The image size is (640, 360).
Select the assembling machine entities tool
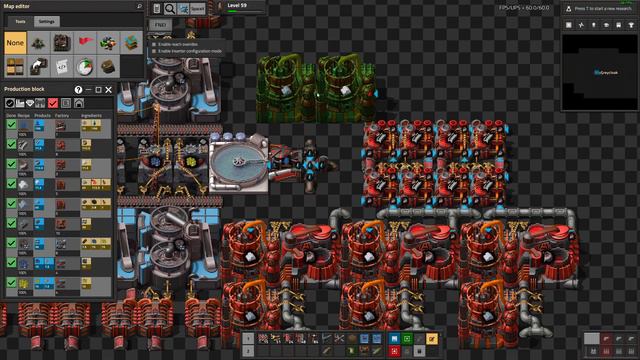point(62,43)
